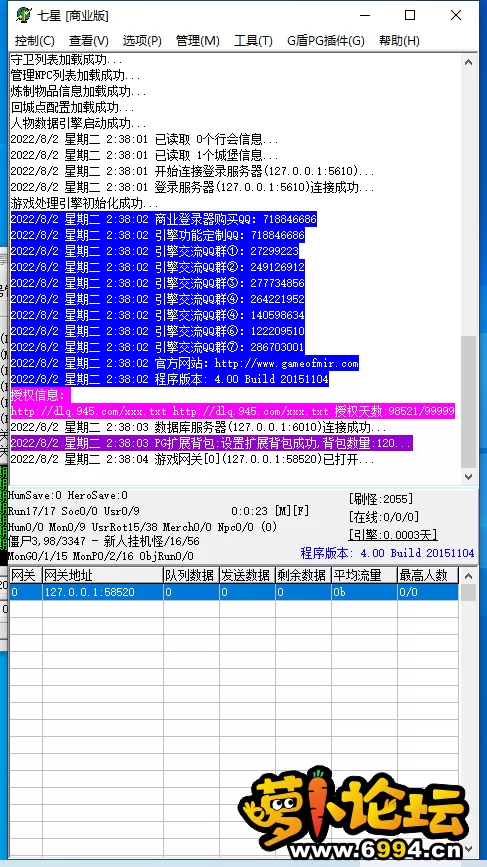Click log line 引擎交流QQ群⑦: 286703001

click(x=158, y=348)
